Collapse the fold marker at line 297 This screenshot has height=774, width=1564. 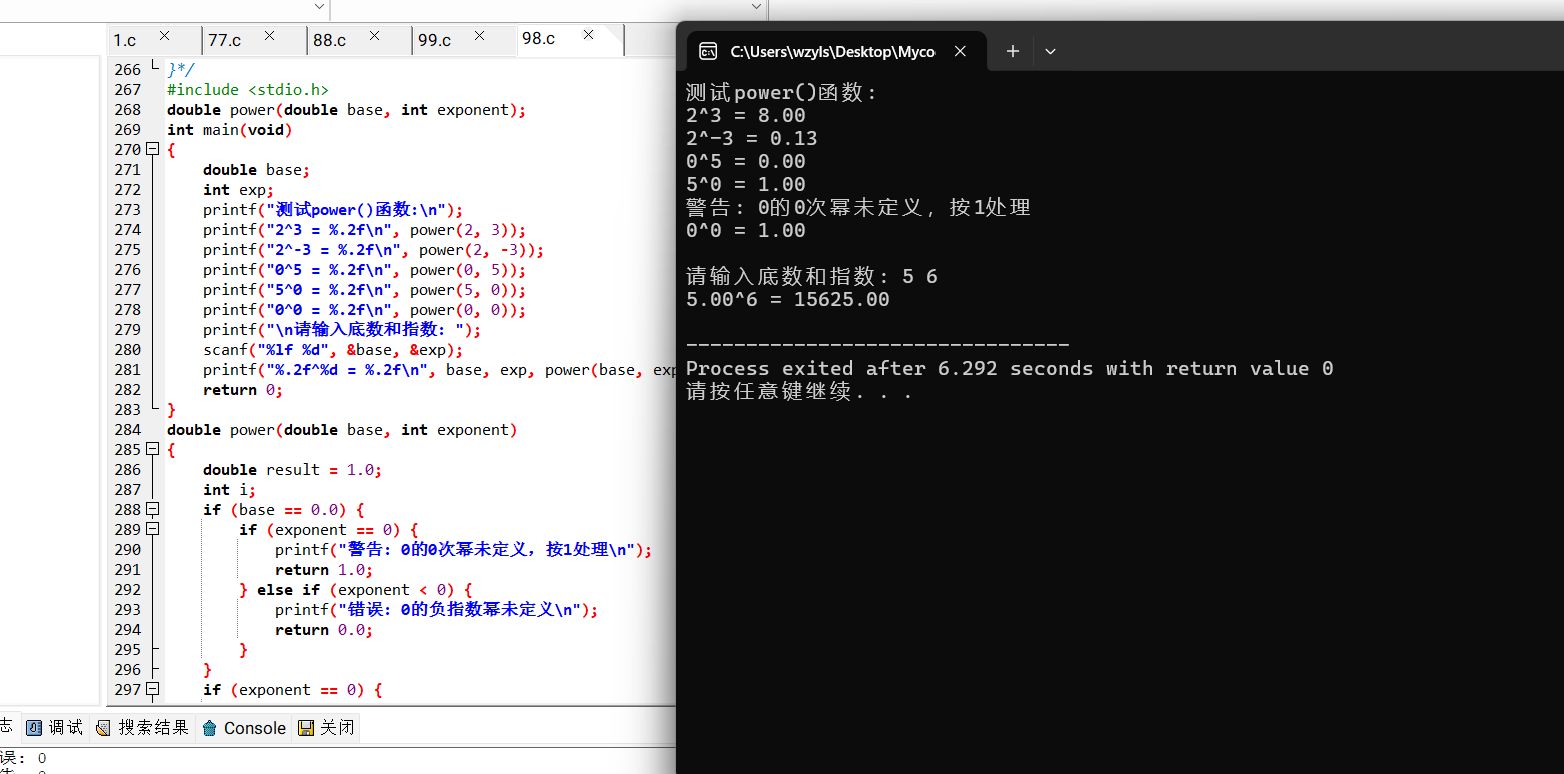[x=152, y=690]
